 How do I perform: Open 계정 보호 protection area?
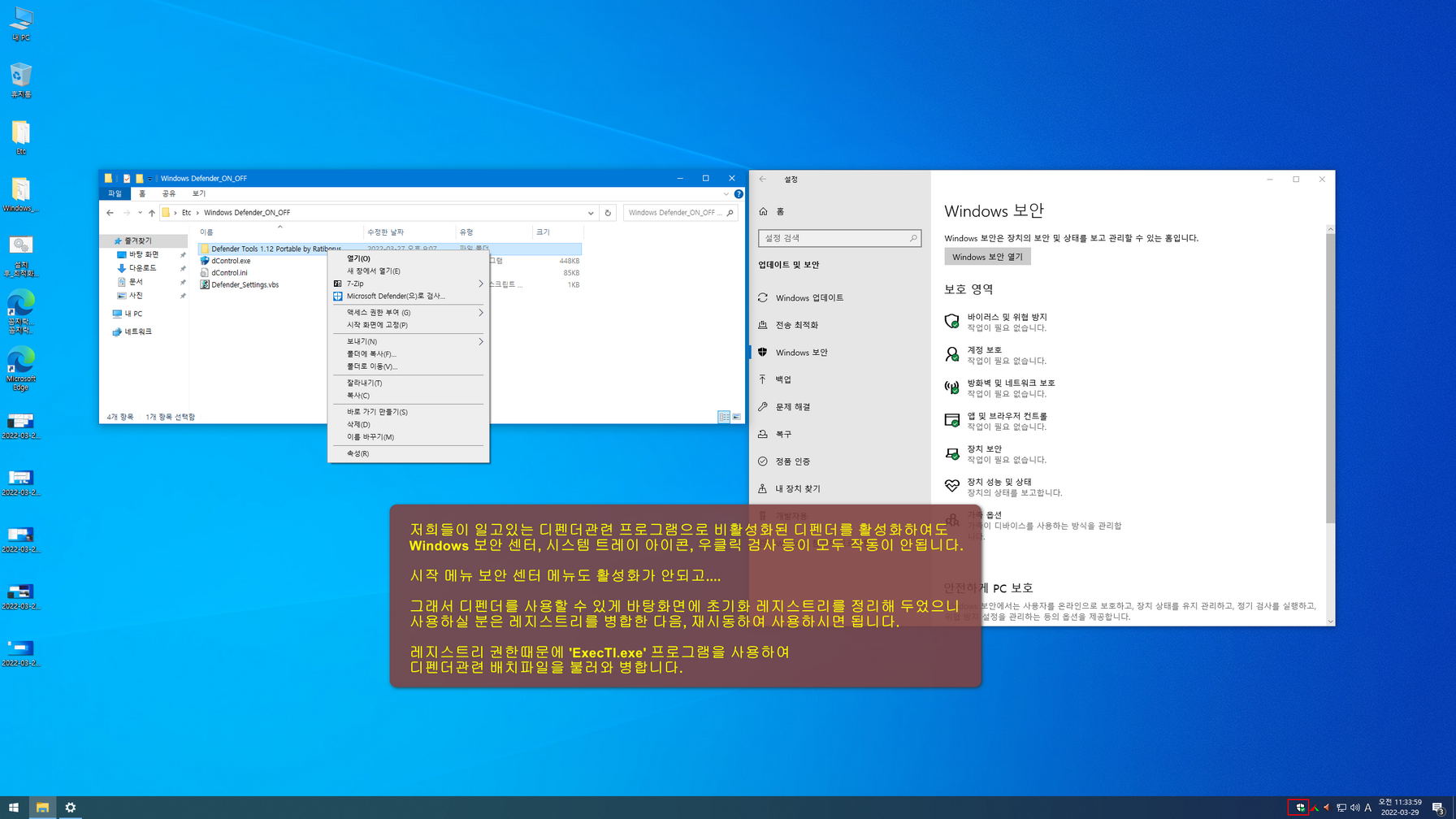point(996,355)
